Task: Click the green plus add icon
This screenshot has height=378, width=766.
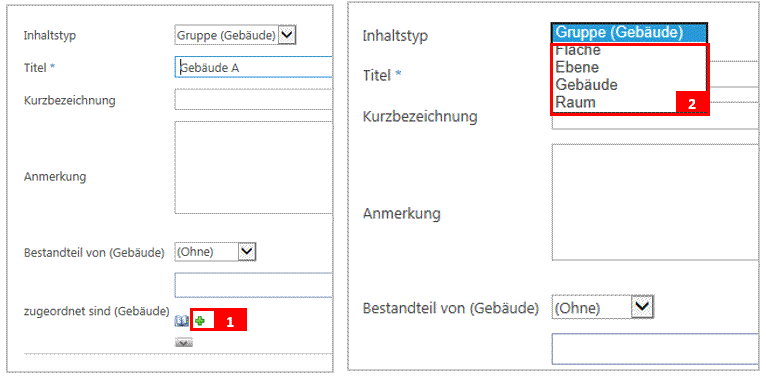Action: [200, 321]
